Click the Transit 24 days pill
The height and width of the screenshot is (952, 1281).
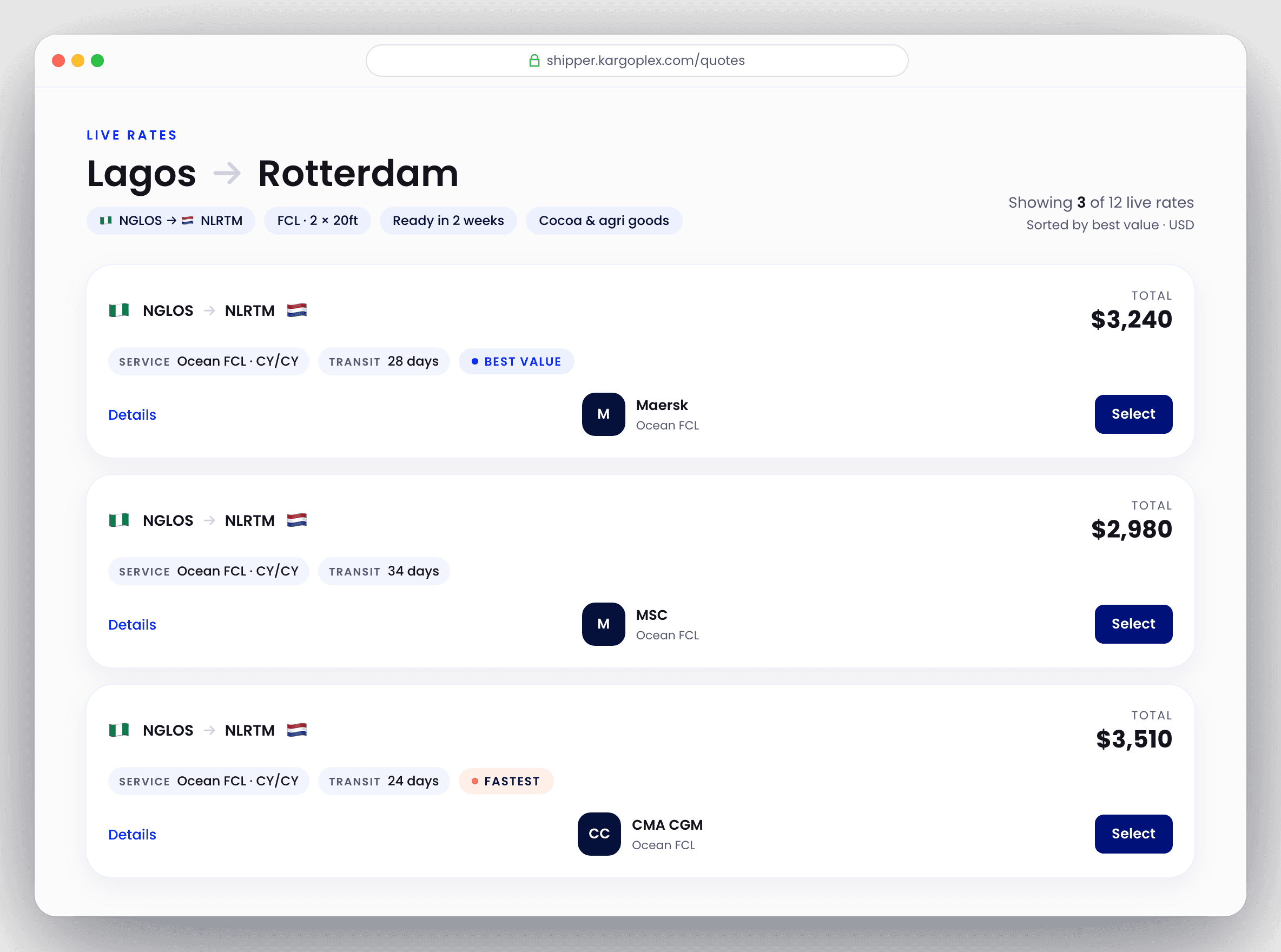384,781
